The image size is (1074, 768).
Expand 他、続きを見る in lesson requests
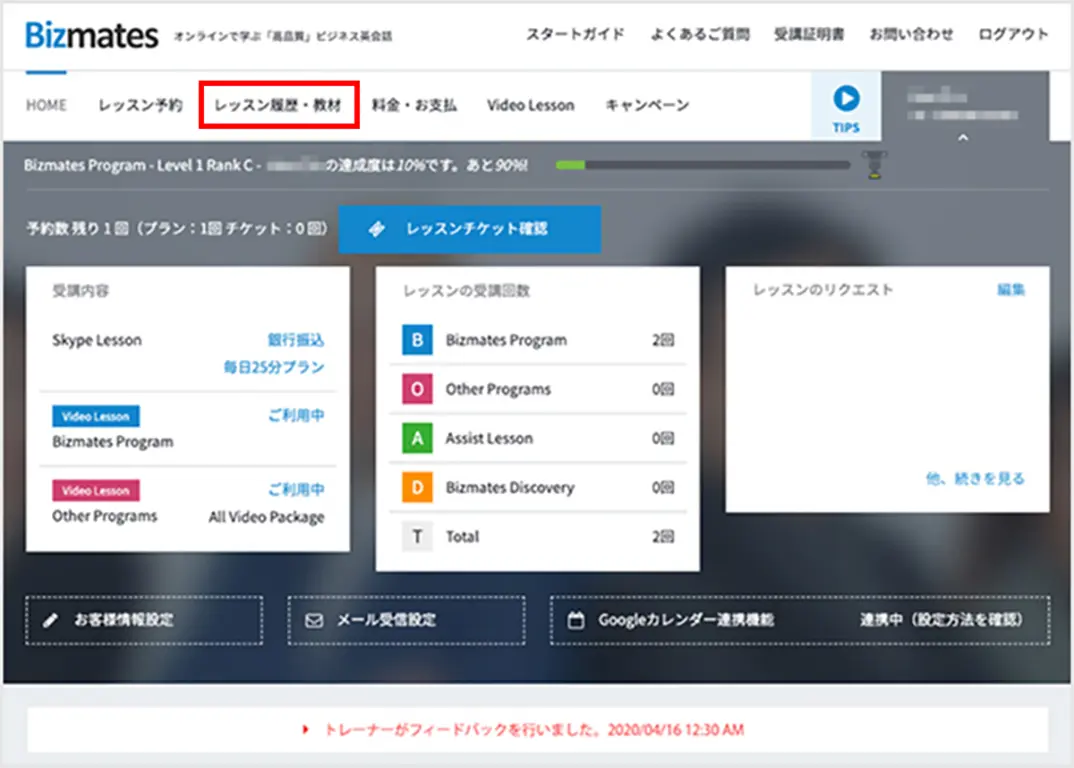pyautogui.click(x=975, y=479)
